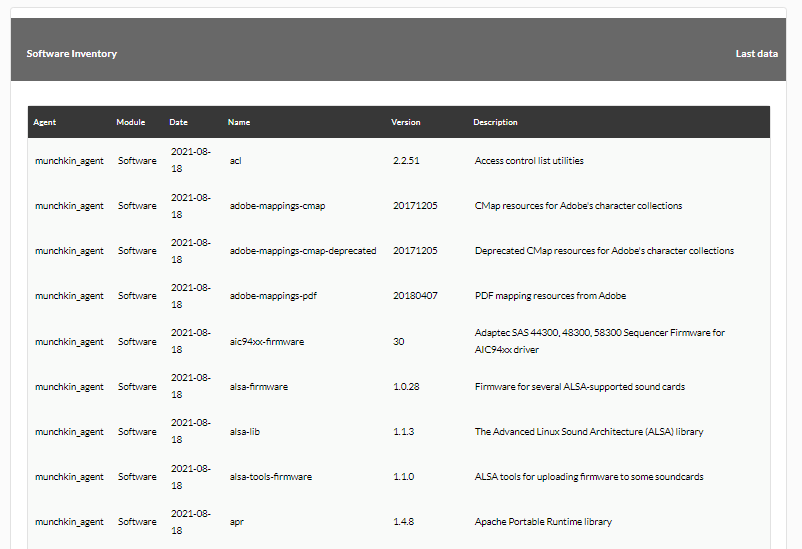The height and width of the screenshot is (549, 802).
Task: Select the apr package name
Action: pyautogui.click(x=237, y=522)
